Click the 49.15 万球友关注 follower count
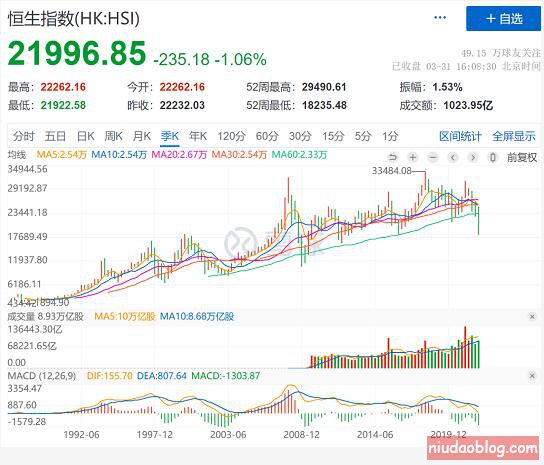Screen dimensions: 544x465 (501, 53)
